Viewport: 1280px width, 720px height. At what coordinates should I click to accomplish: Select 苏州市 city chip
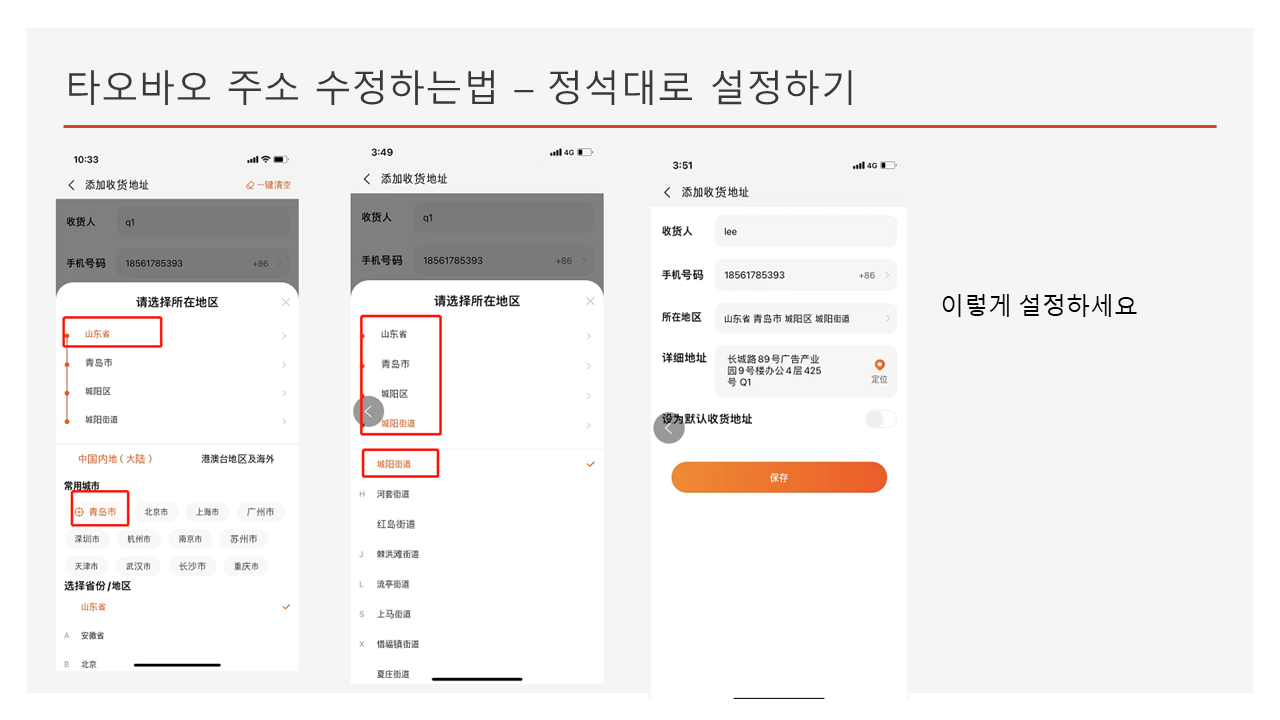[243, 539]
